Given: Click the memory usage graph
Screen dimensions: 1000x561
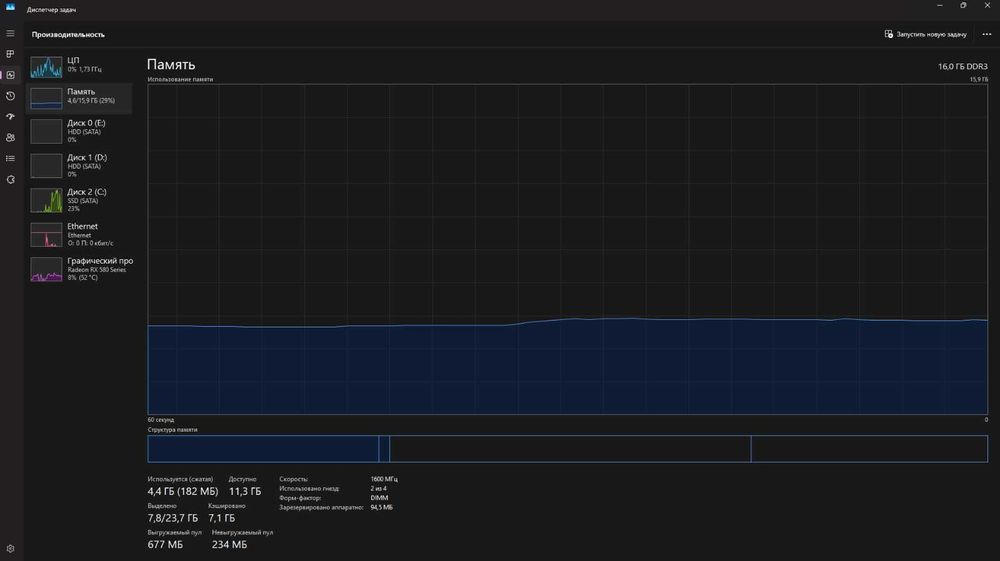Looking at the screenshot, I should tap(568, 249).
